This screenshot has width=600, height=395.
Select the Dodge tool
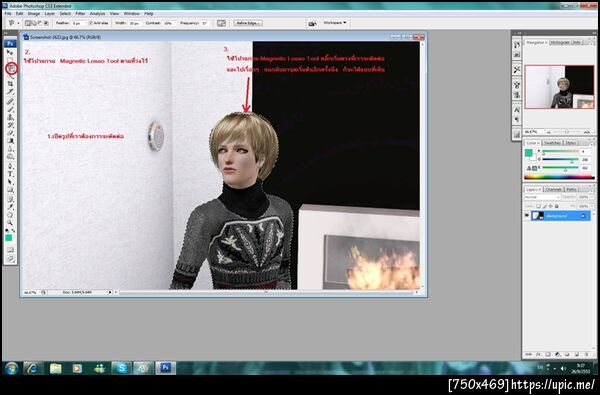tap(10, 157)
